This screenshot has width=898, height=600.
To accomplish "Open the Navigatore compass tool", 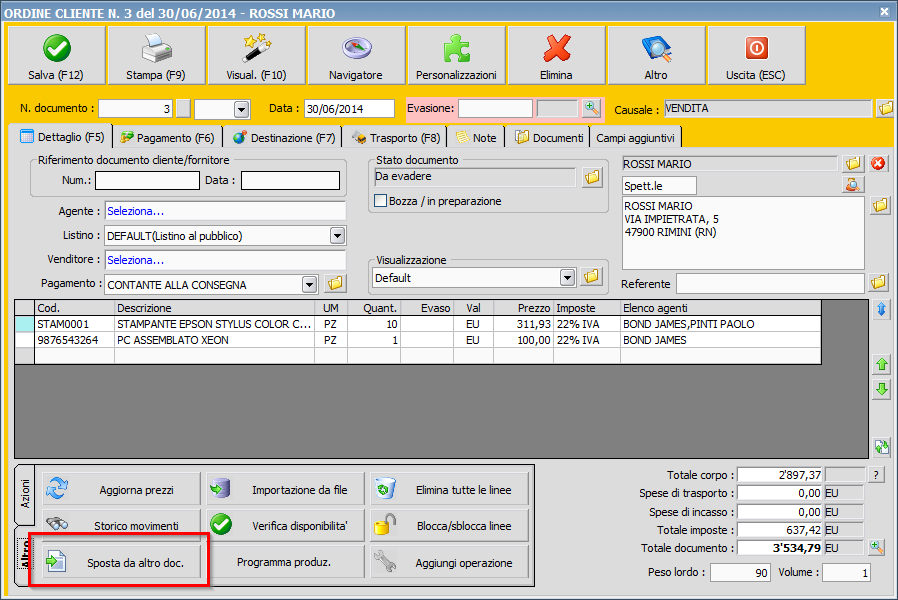I will click(x=356, y=55).
